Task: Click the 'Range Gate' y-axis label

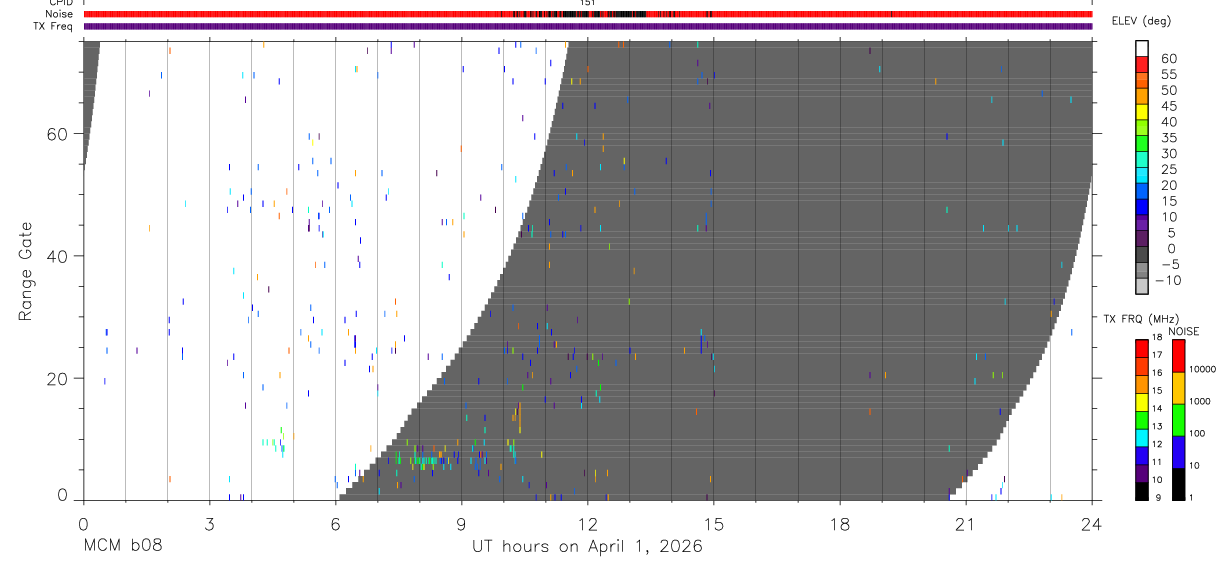Action: click(x=27, y=272)
